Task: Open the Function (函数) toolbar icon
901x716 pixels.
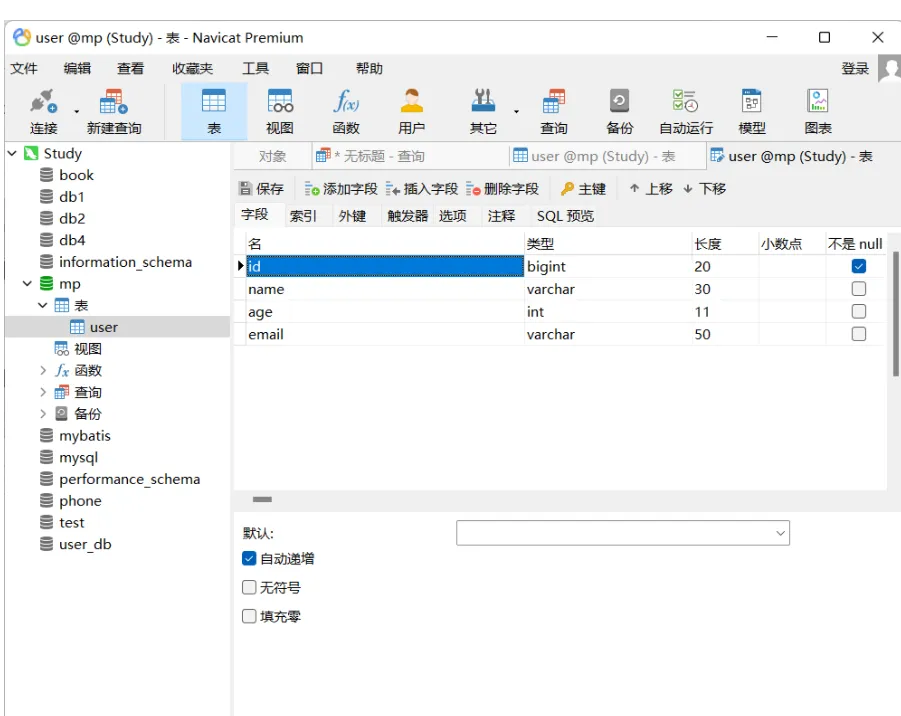Action: pyautogui.click(x=346, y=111)
